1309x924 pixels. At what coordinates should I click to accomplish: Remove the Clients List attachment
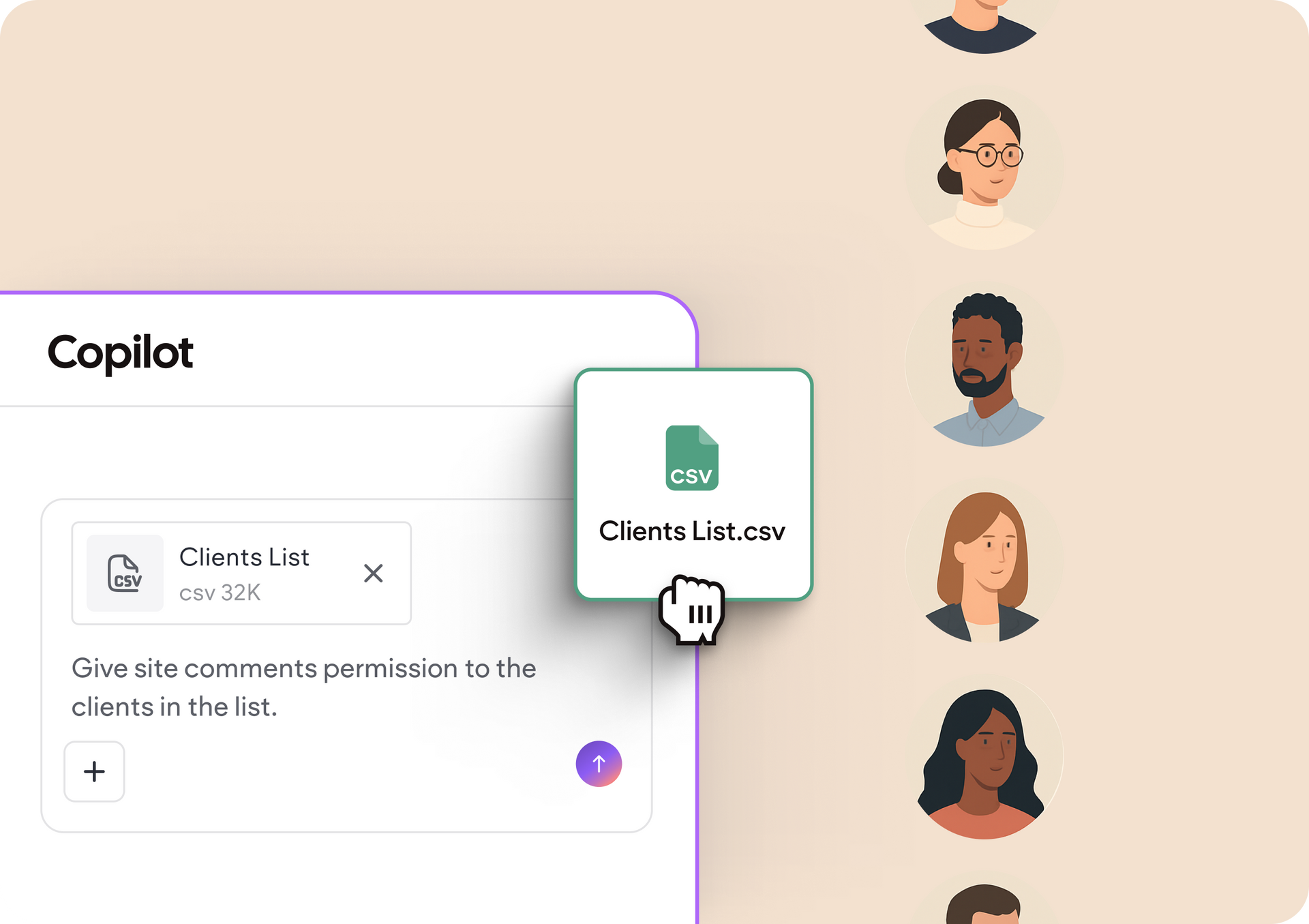coord(373,573)
